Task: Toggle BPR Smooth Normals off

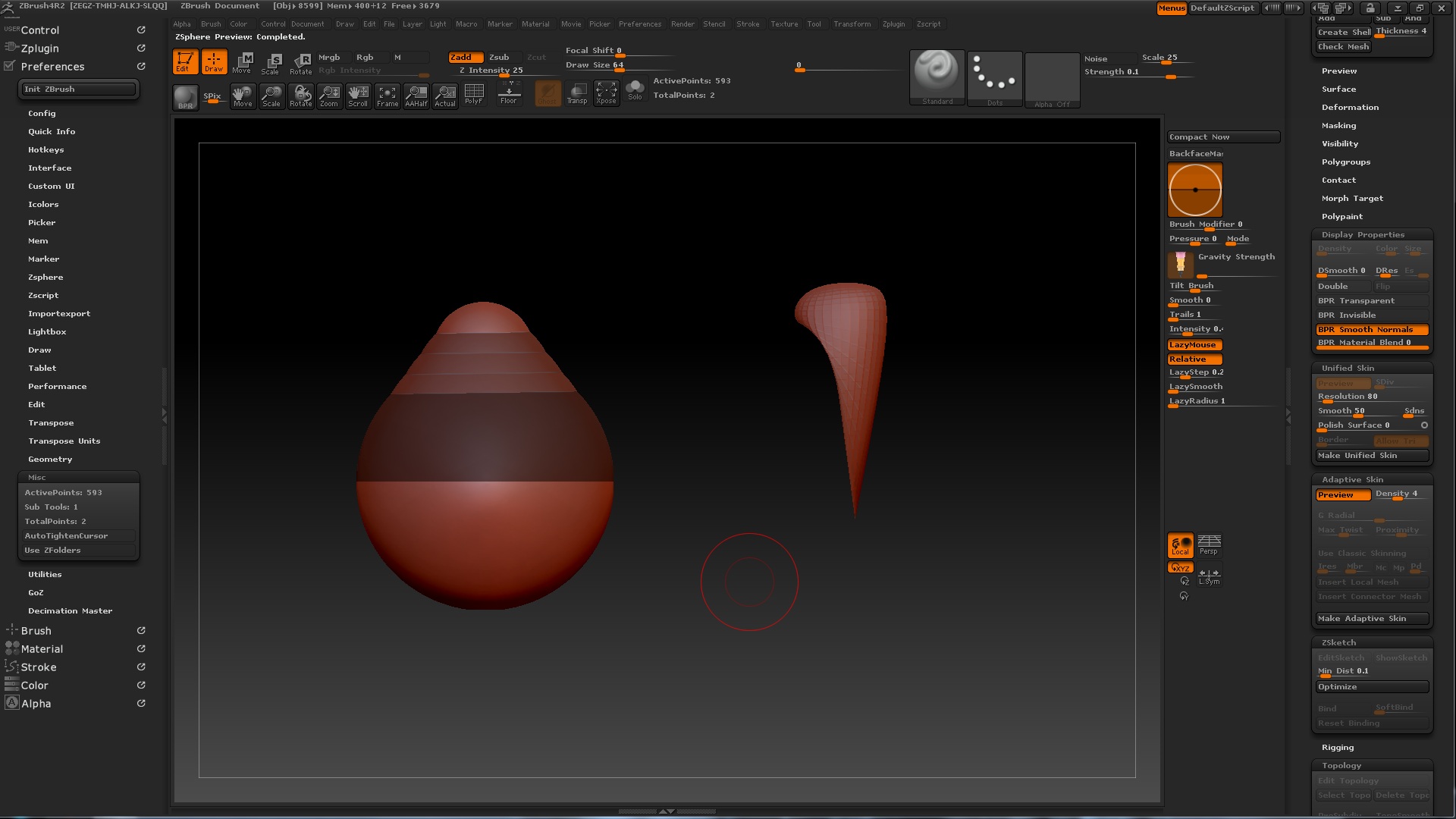Action: [x=1372, y=330]
